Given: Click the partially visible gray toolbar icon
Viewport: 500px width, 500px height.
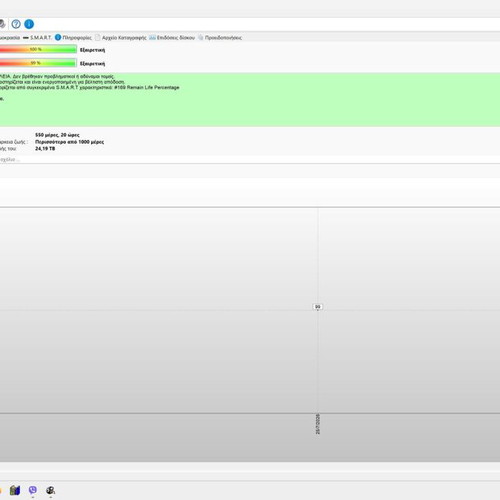Looking at the screenshot, I should (2, 24).
